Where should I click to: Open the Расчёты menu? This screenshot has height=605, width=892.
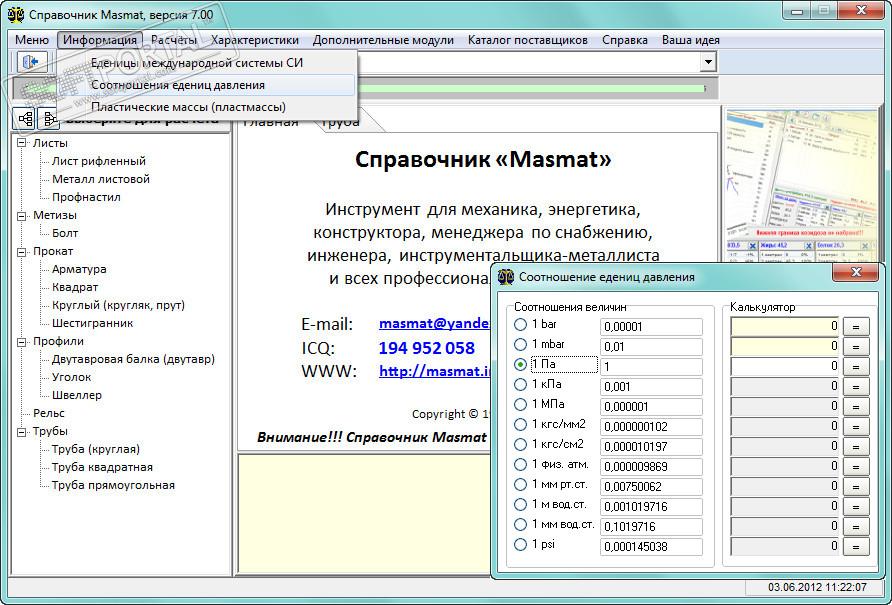coord(174,40)
